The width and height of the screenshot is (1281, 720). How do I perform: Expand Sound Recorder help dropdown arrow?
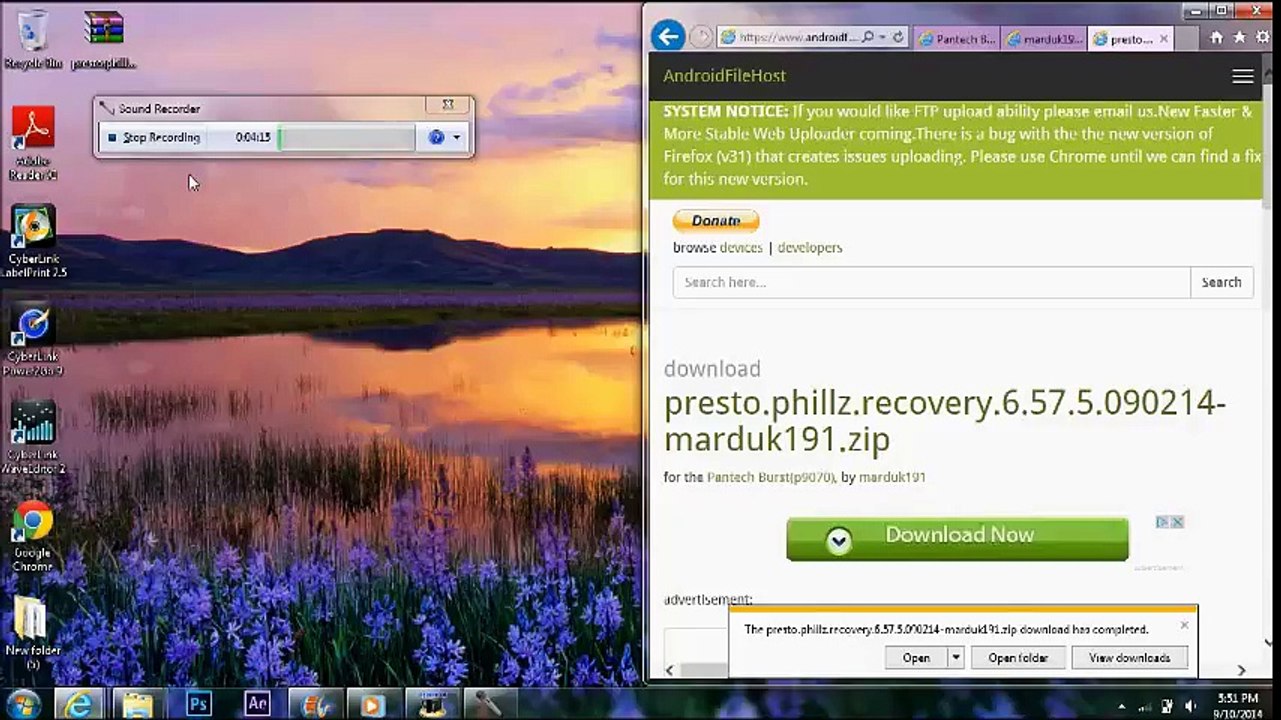click(x=457, y=138)
